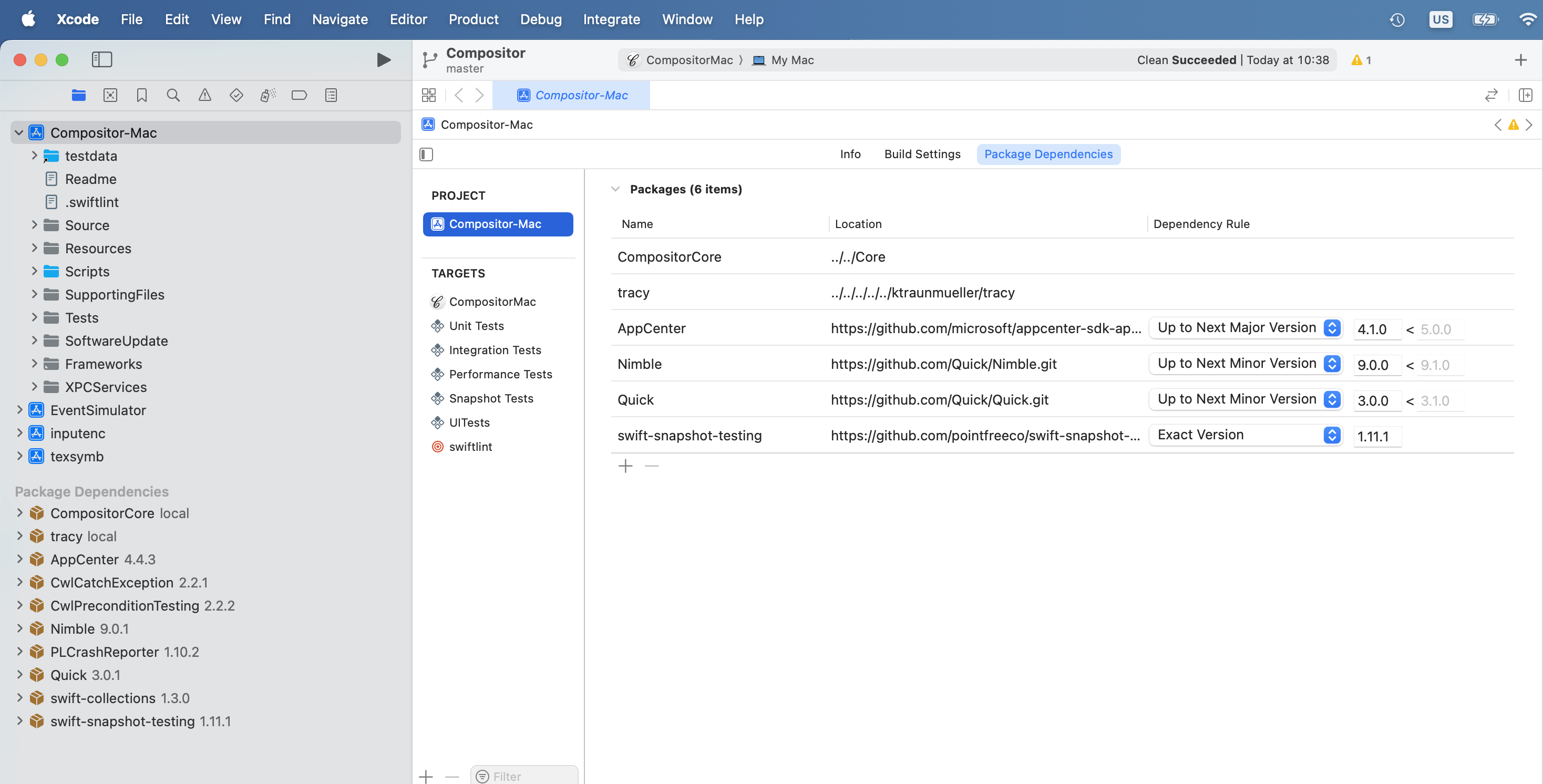Expand the swift-collections package

coord(20,698)
